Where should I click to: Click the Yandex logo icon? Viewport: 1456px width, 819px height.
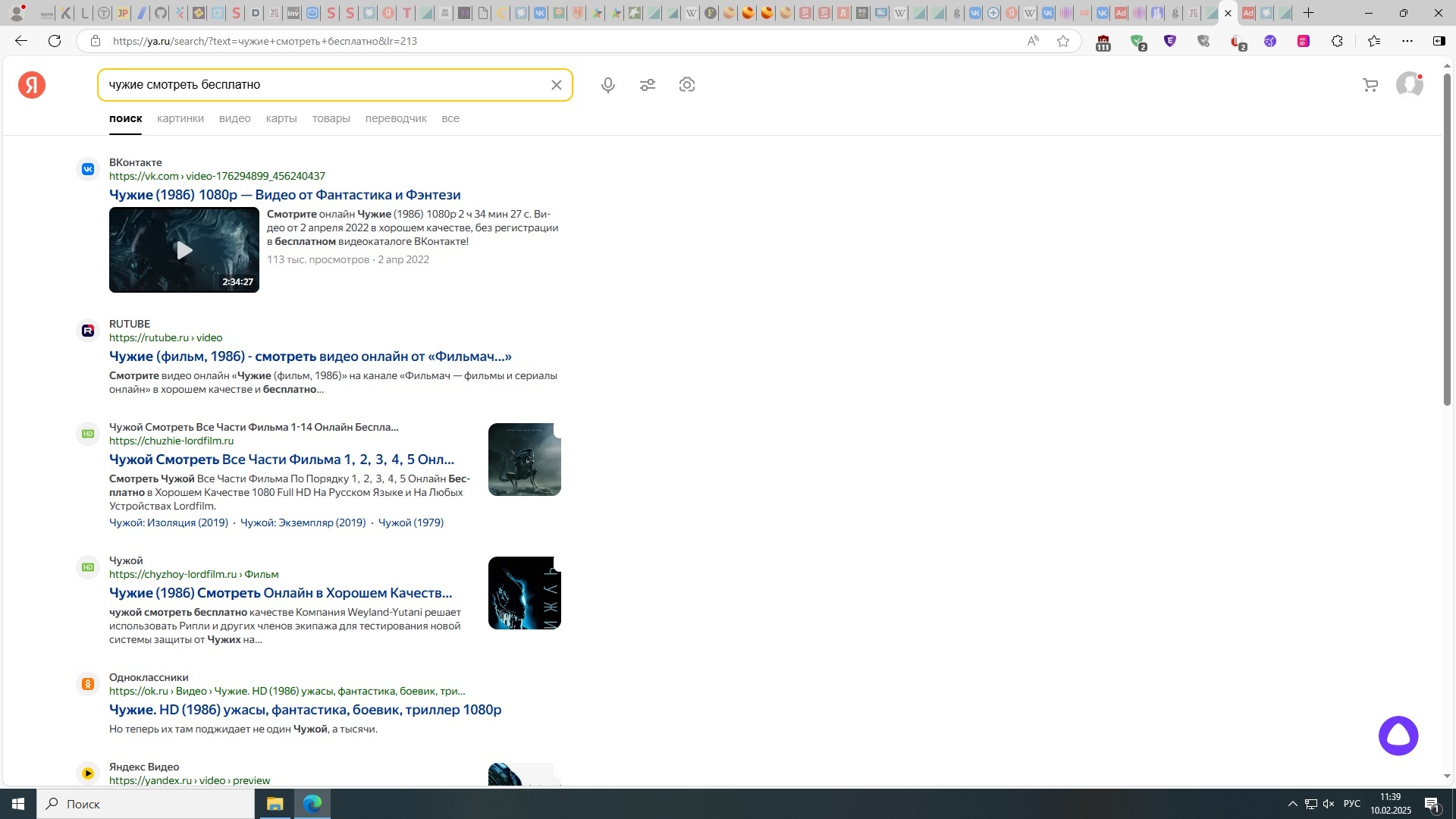point(32,85)
